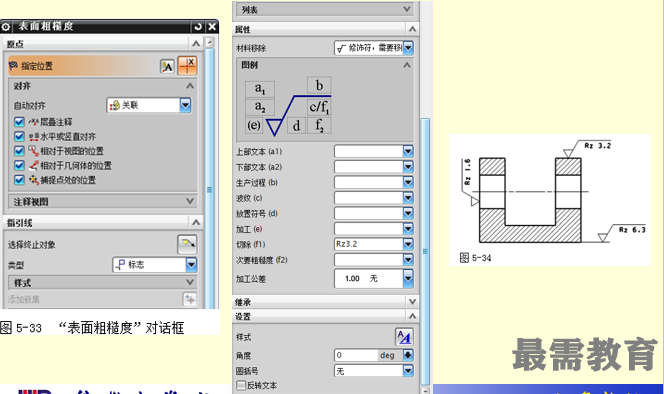
Task: Collapse the 原点 section
Action: click(x=196, y=44)
